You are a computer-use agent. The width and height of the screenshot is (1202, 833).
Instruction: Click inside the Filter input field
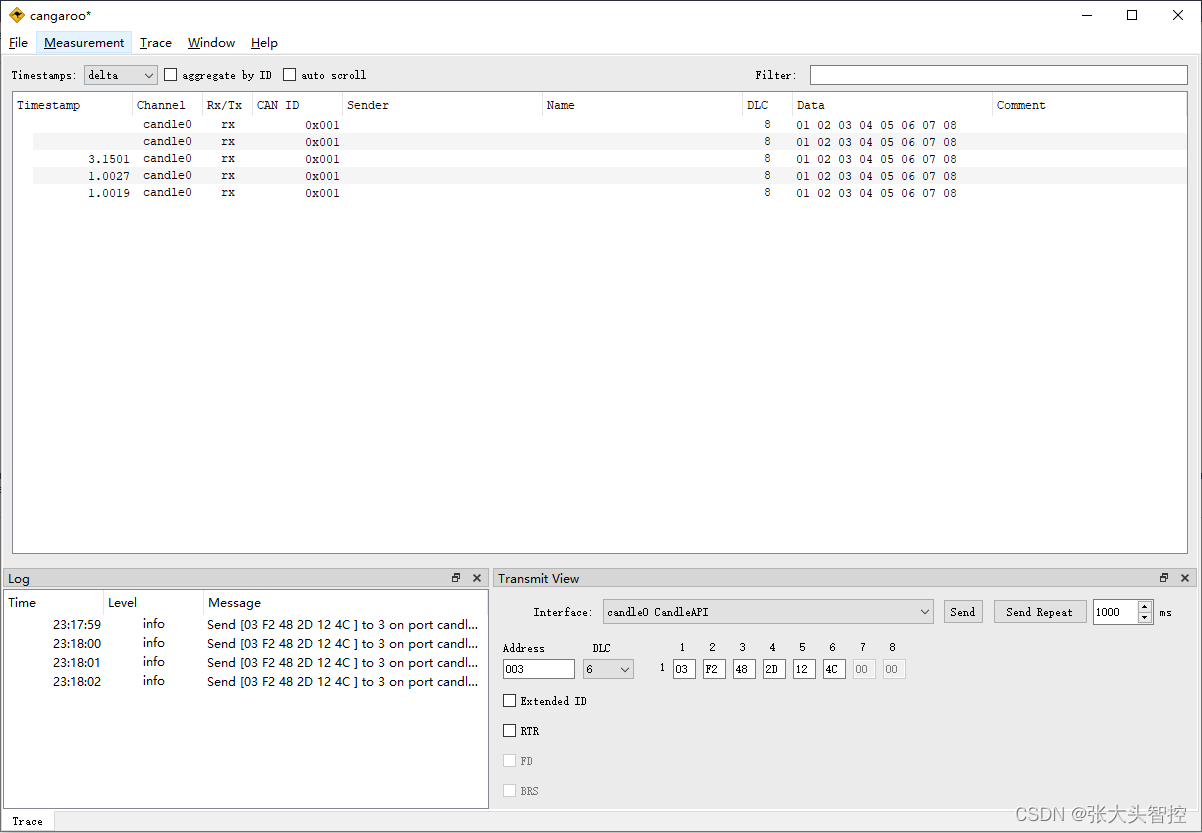pos(996,74)
